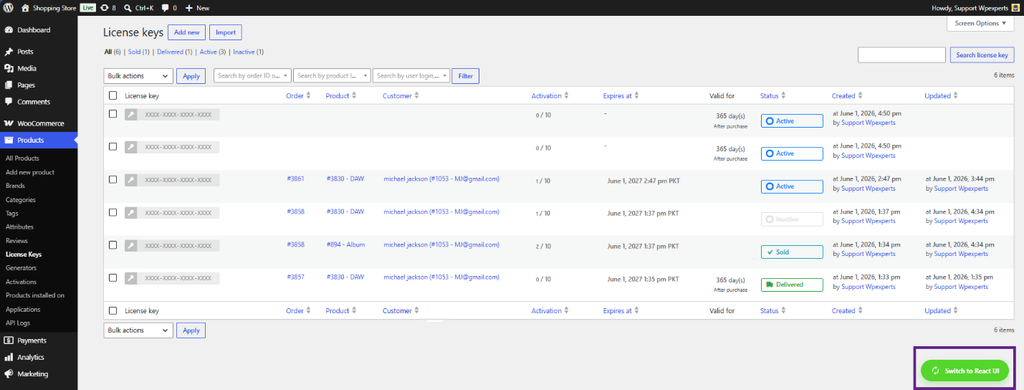Open Generators submenu item
This screenshot has width=1024, height=390.
[21, 268]
